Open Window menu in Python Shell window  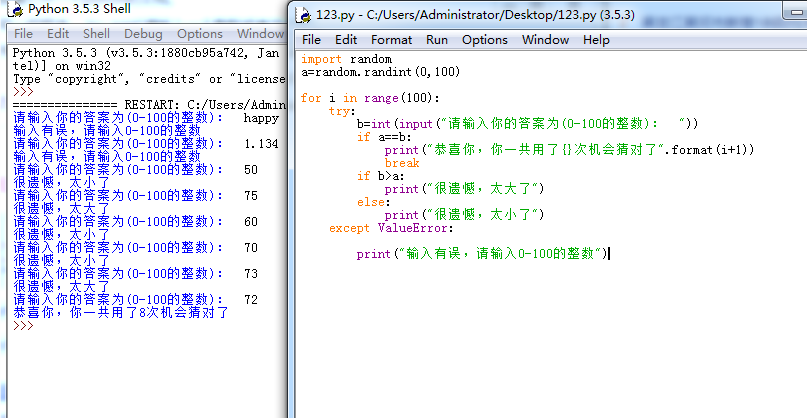click(x=260, y=34)
